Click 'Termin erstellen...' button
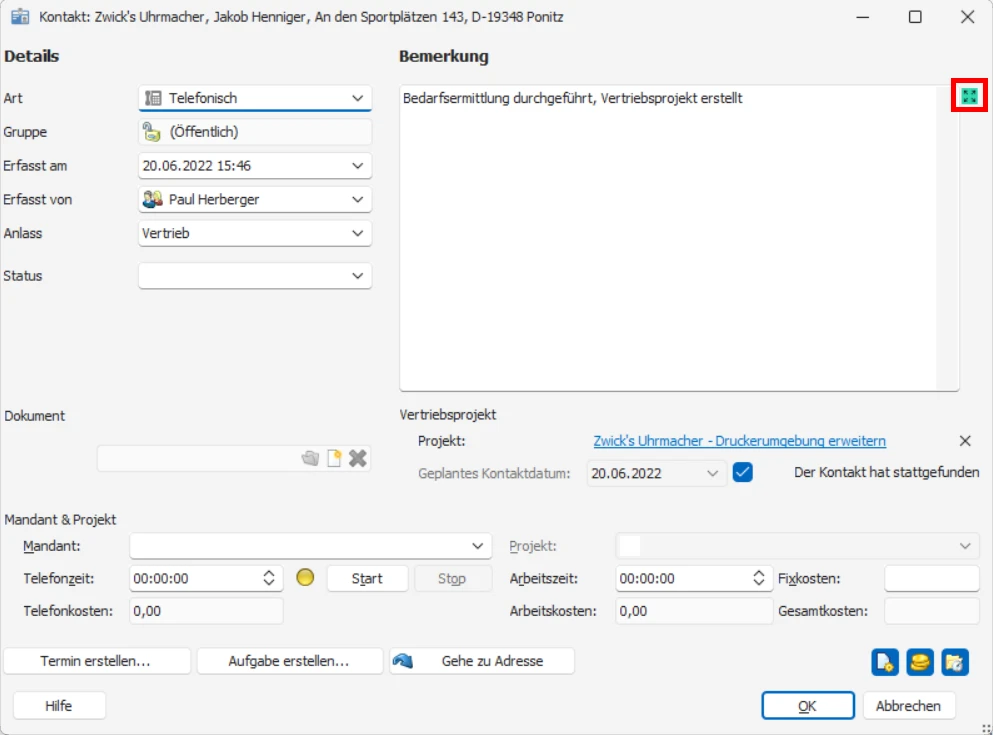The height and width of the screenshot is (735, 993). coord(96,661)
